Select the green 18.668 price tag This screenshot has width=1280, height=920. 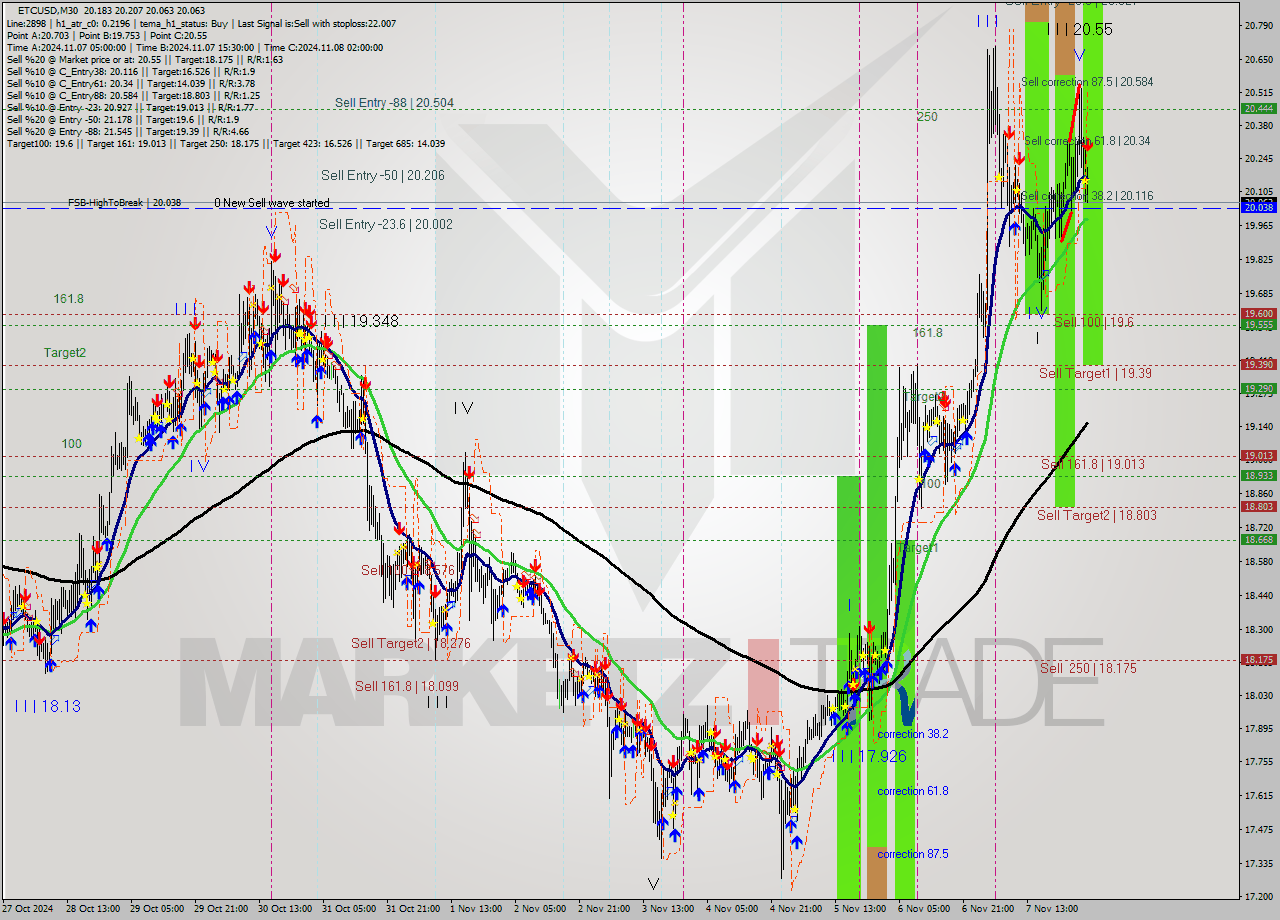[x=1258, y=540]
